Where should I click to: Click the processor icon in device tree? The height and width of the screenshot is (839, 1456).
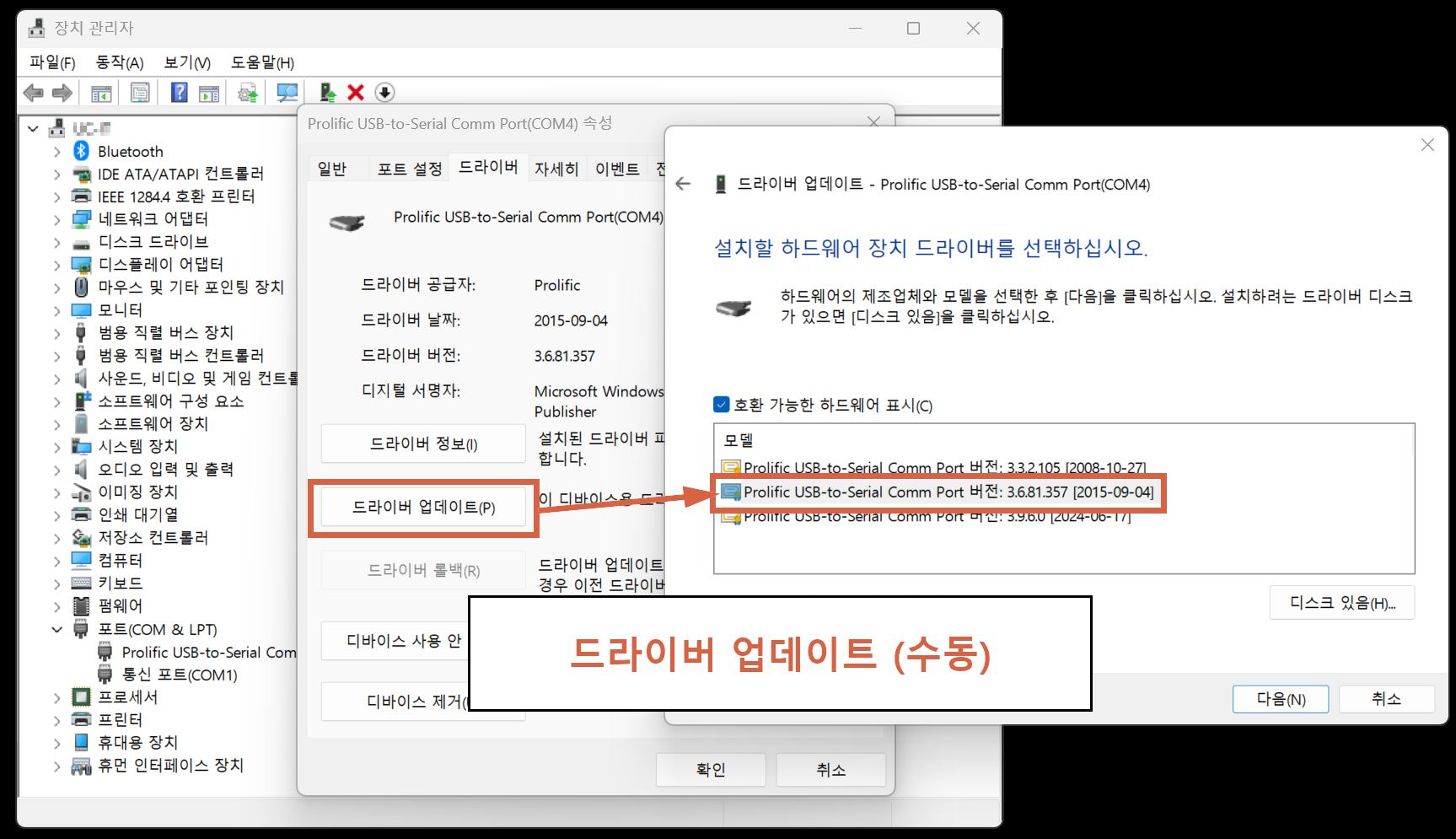82,696
